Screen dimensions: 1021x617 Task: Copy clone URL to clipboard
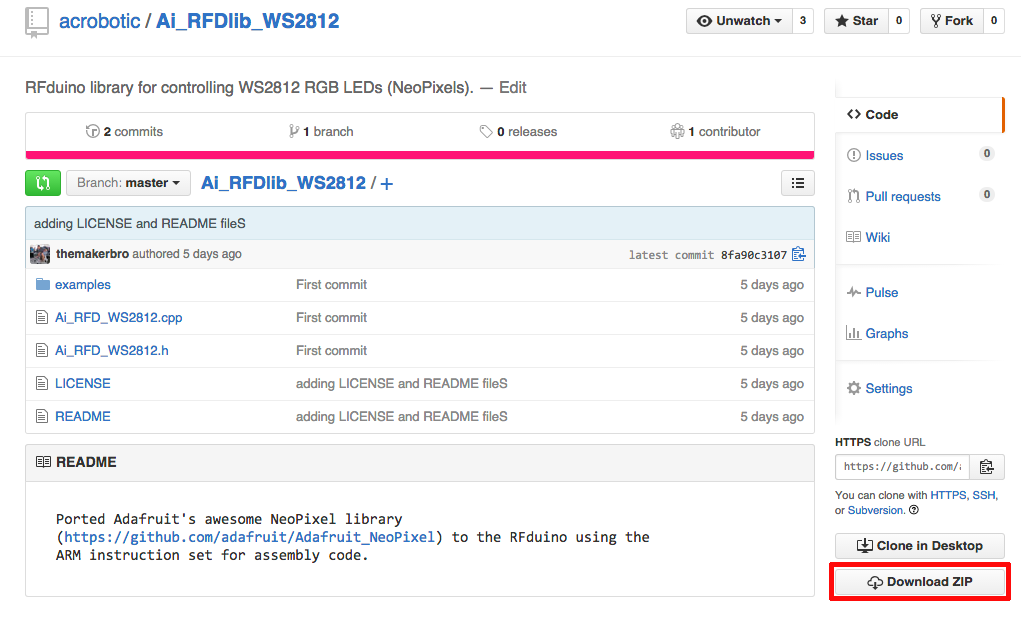click(x=986, y=467)
